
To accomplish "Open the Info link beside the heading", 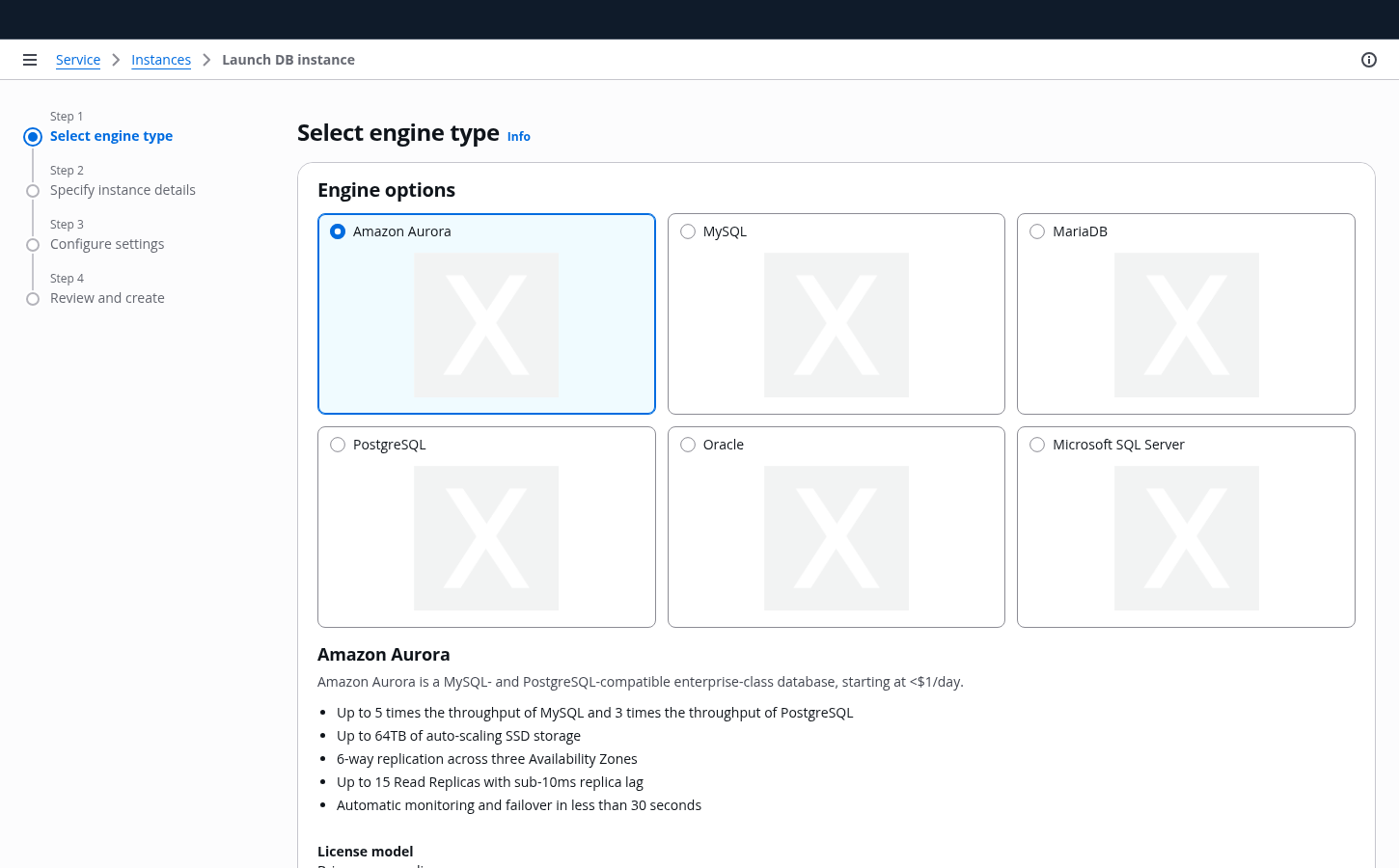I will (519, 137).
